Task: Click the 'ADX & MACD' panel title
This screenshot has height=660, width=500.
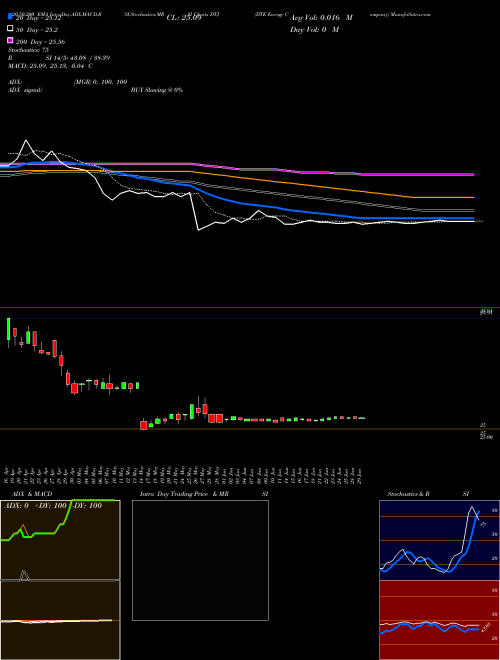Action: 32,494
